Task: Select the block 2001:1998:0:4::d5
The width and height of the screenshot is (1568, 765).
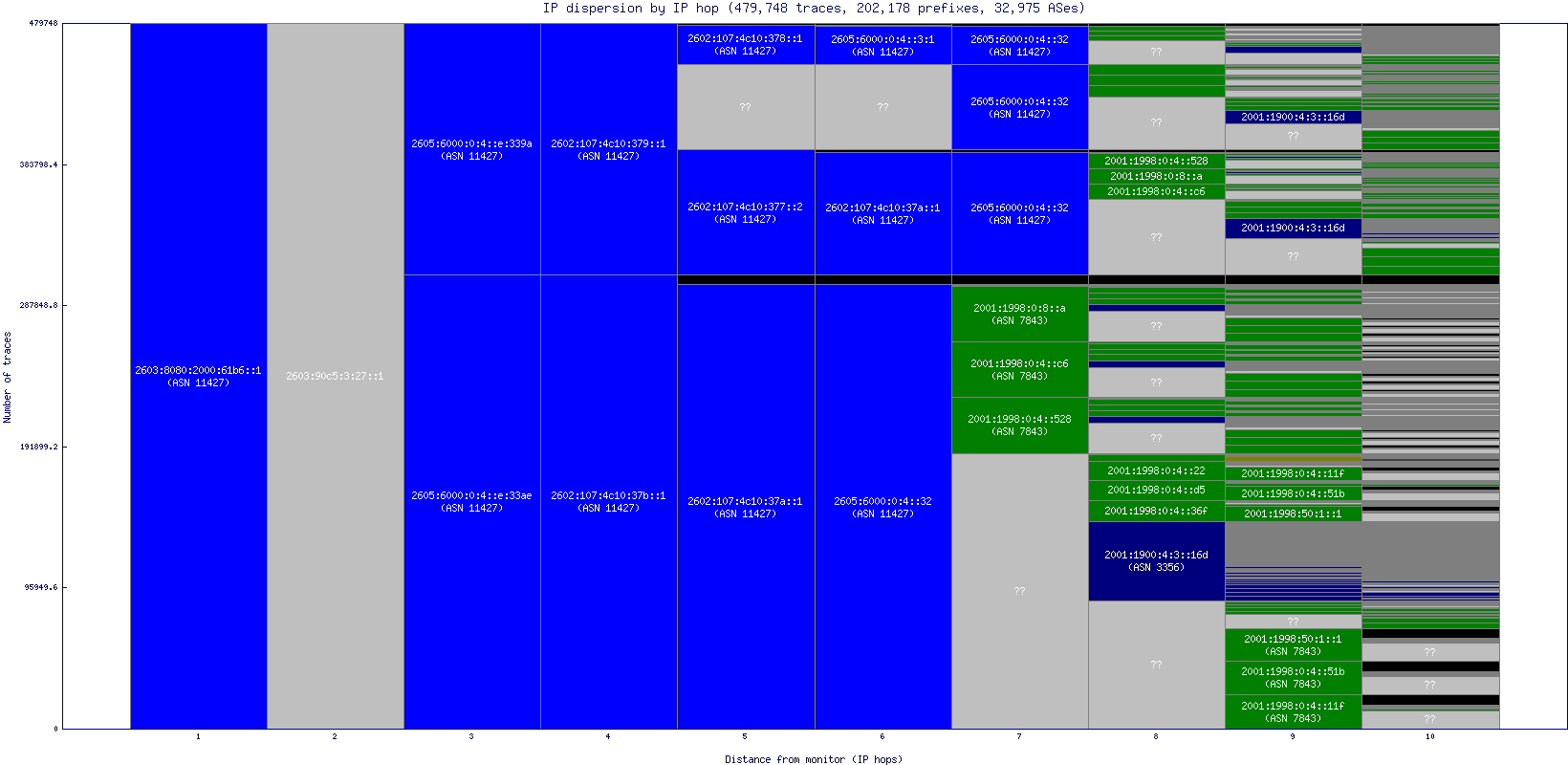Action: [1157, 490]
